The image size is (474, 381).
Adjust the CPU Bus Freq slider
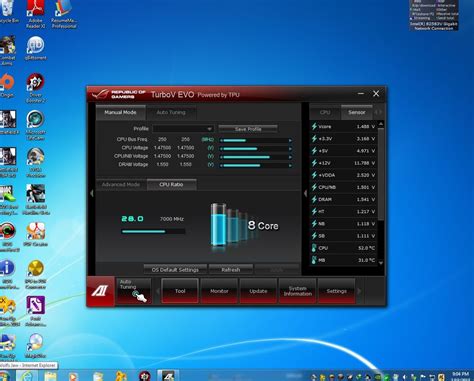coord(255,140)
